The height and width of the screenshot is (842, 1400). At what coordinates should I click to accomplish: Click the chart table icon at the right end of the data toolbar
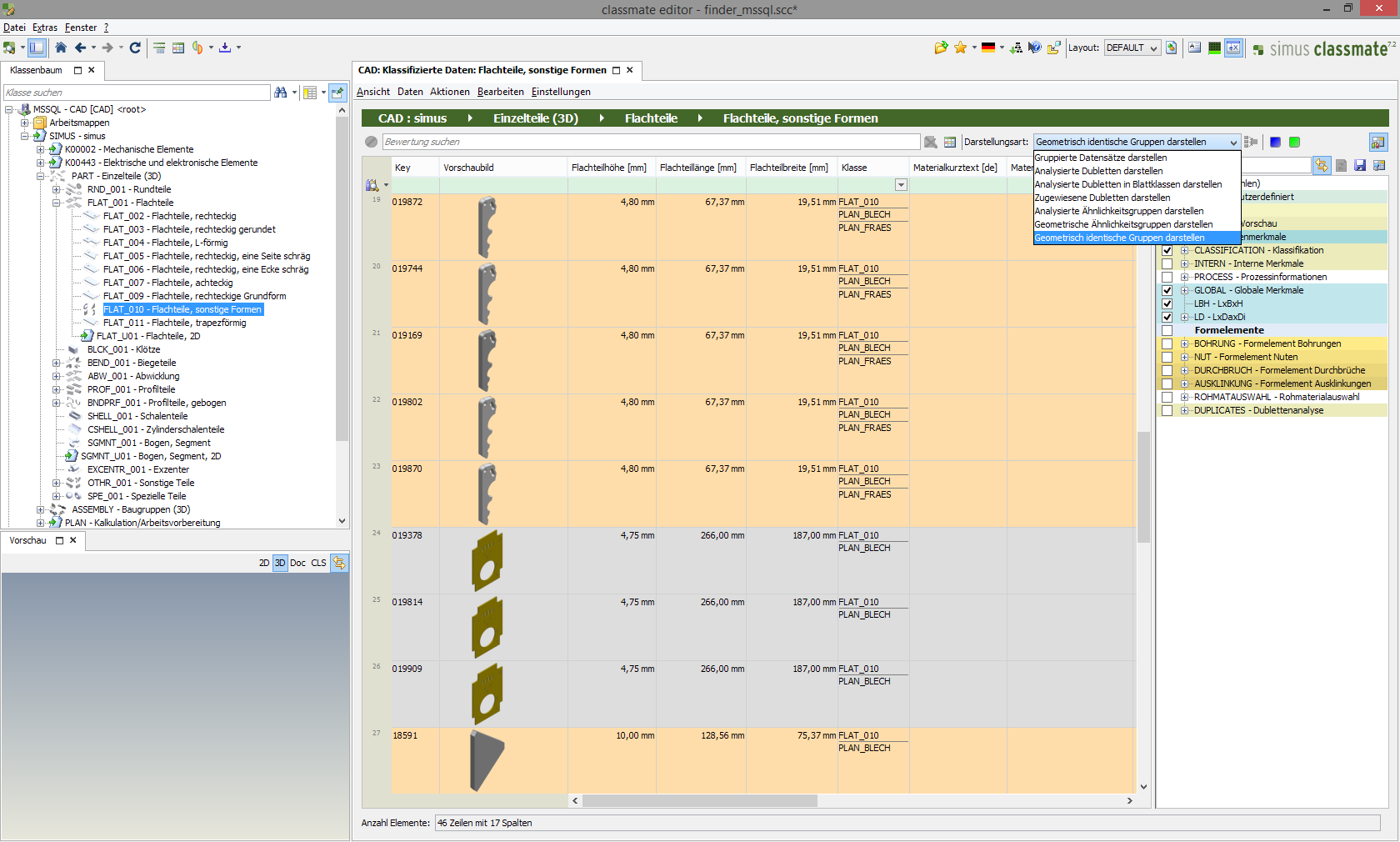tap(1378, 142)
